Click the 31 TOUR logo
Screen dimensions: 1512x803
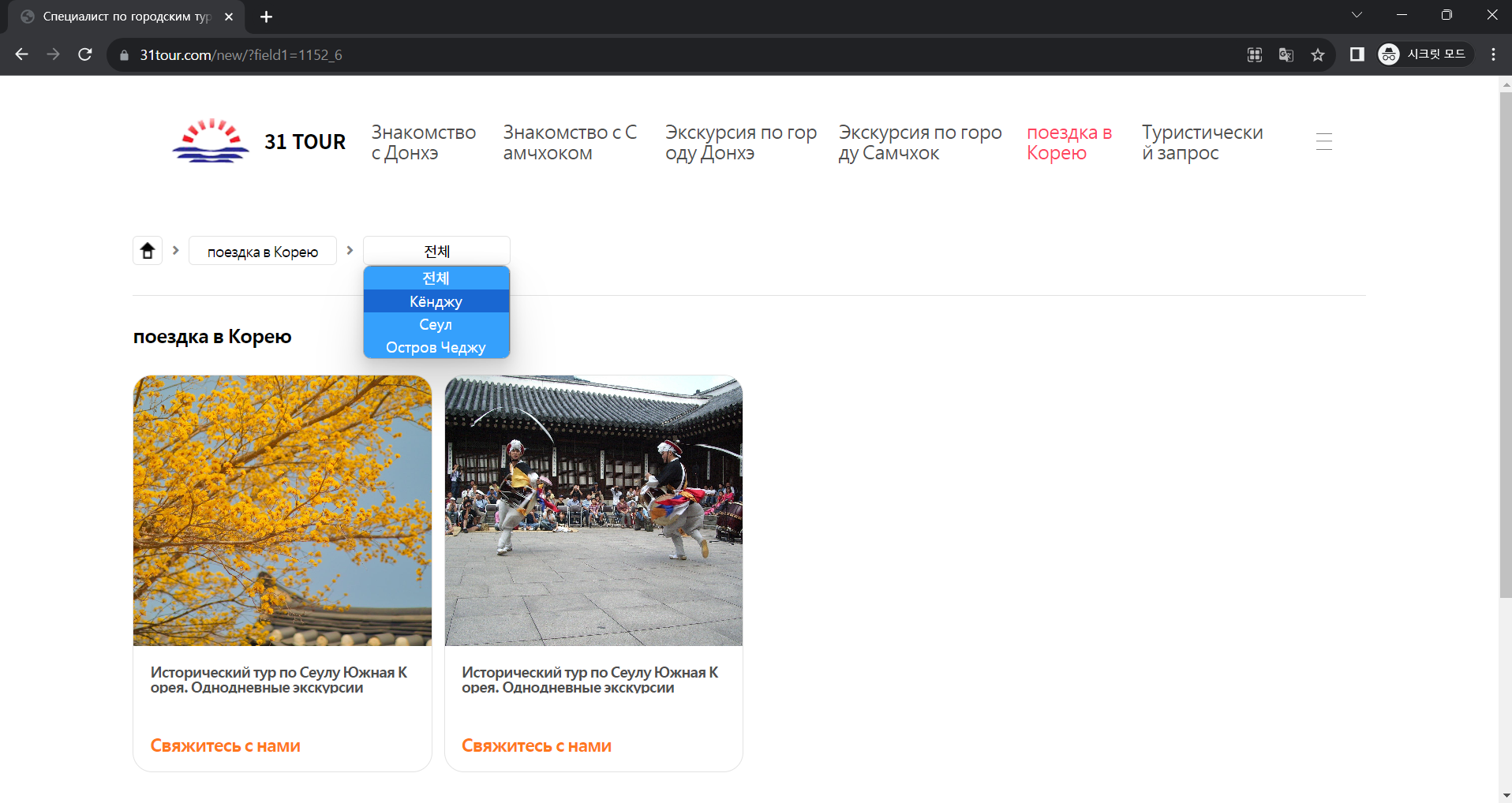259,141
